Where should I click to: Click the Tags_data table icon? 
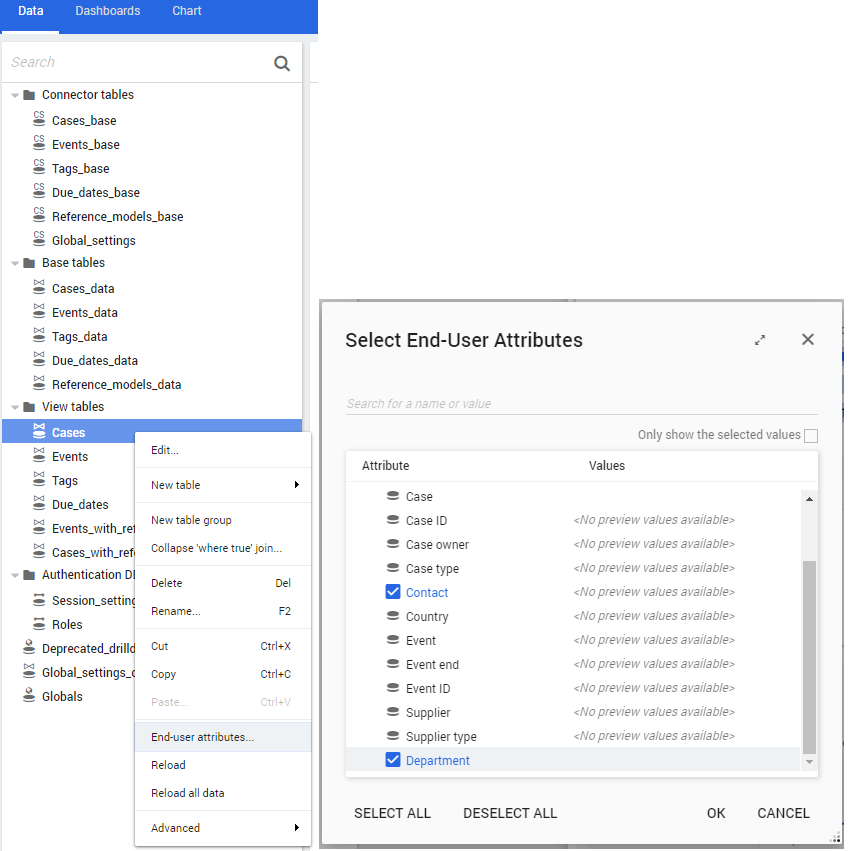click(x=39, y=335)
